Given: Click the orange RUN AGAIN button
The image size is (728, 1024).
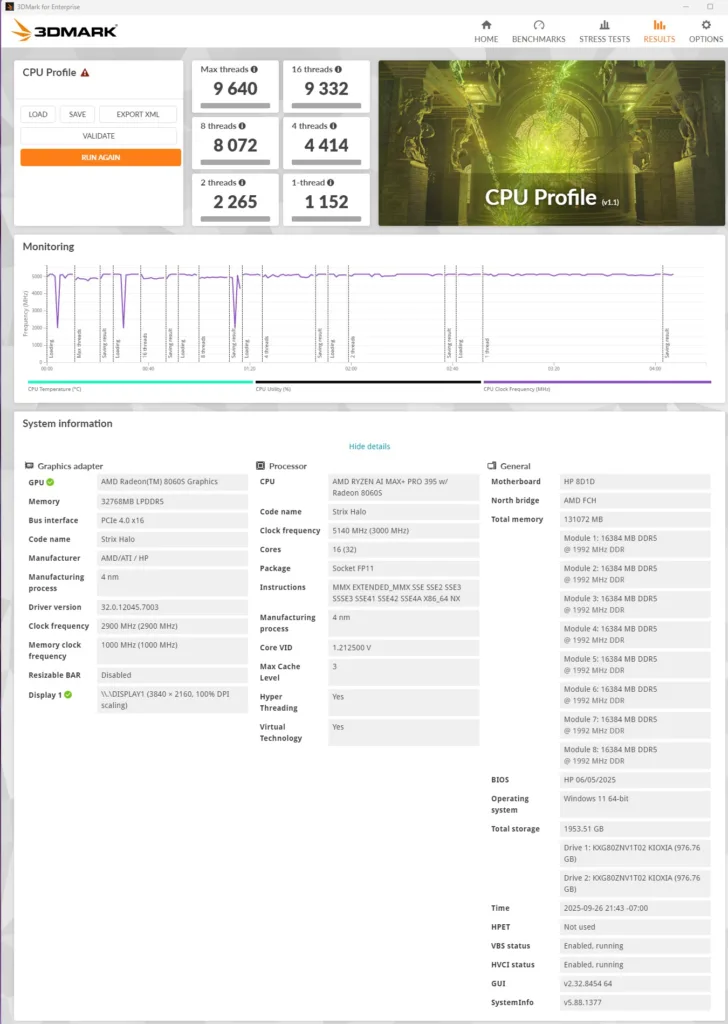Looking at the screenshot, I should pyautogui.click(x=101, y=158).
